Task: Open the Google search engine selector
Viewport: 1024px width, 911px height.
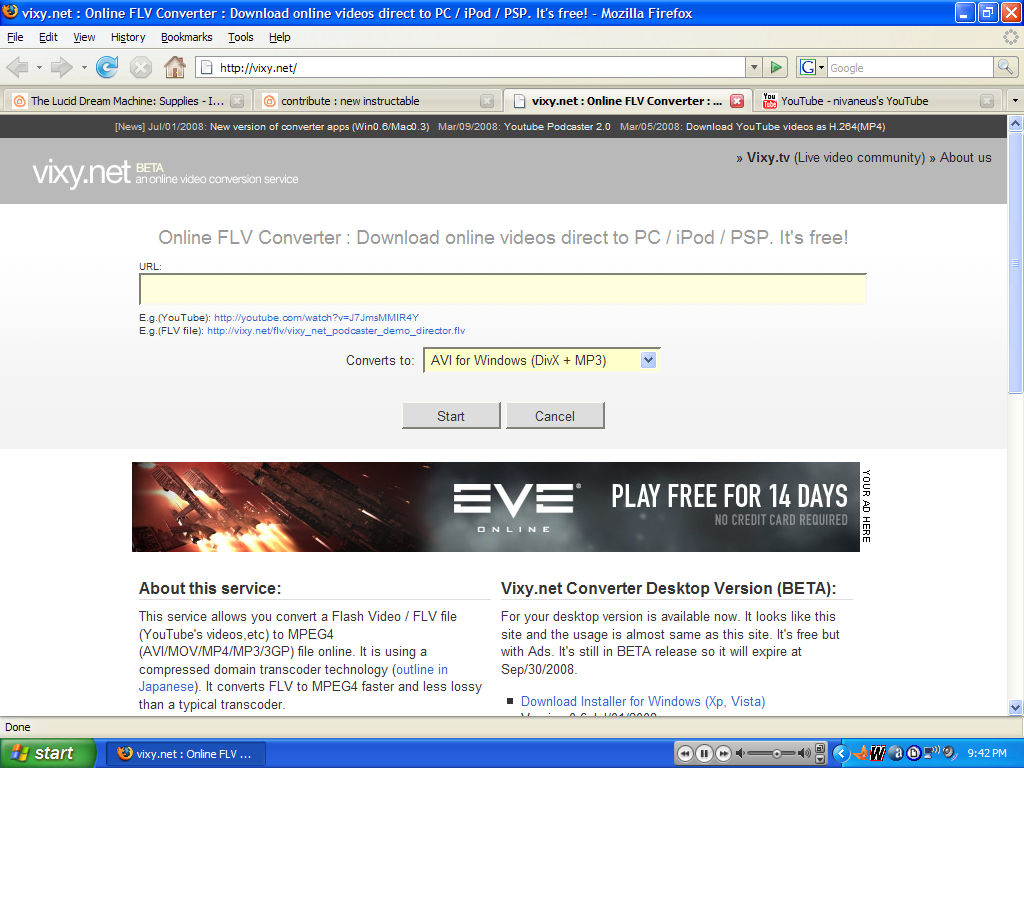Action: [812, 67]
